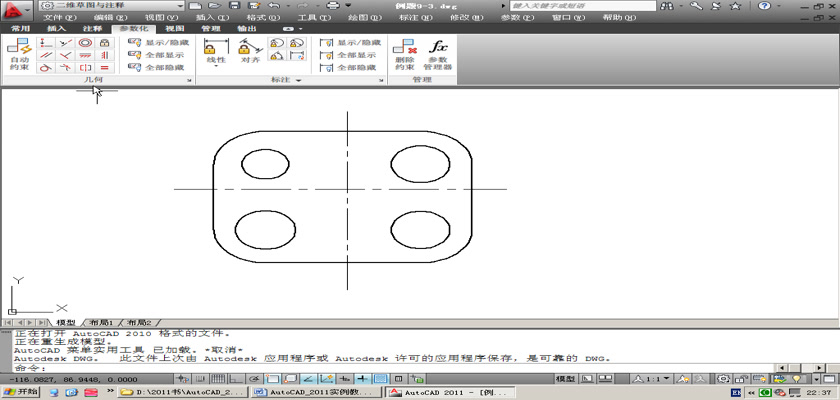Switch to the 注释 ribbon tab
This screenshot has width=840, height=400.
pos(92,28)
